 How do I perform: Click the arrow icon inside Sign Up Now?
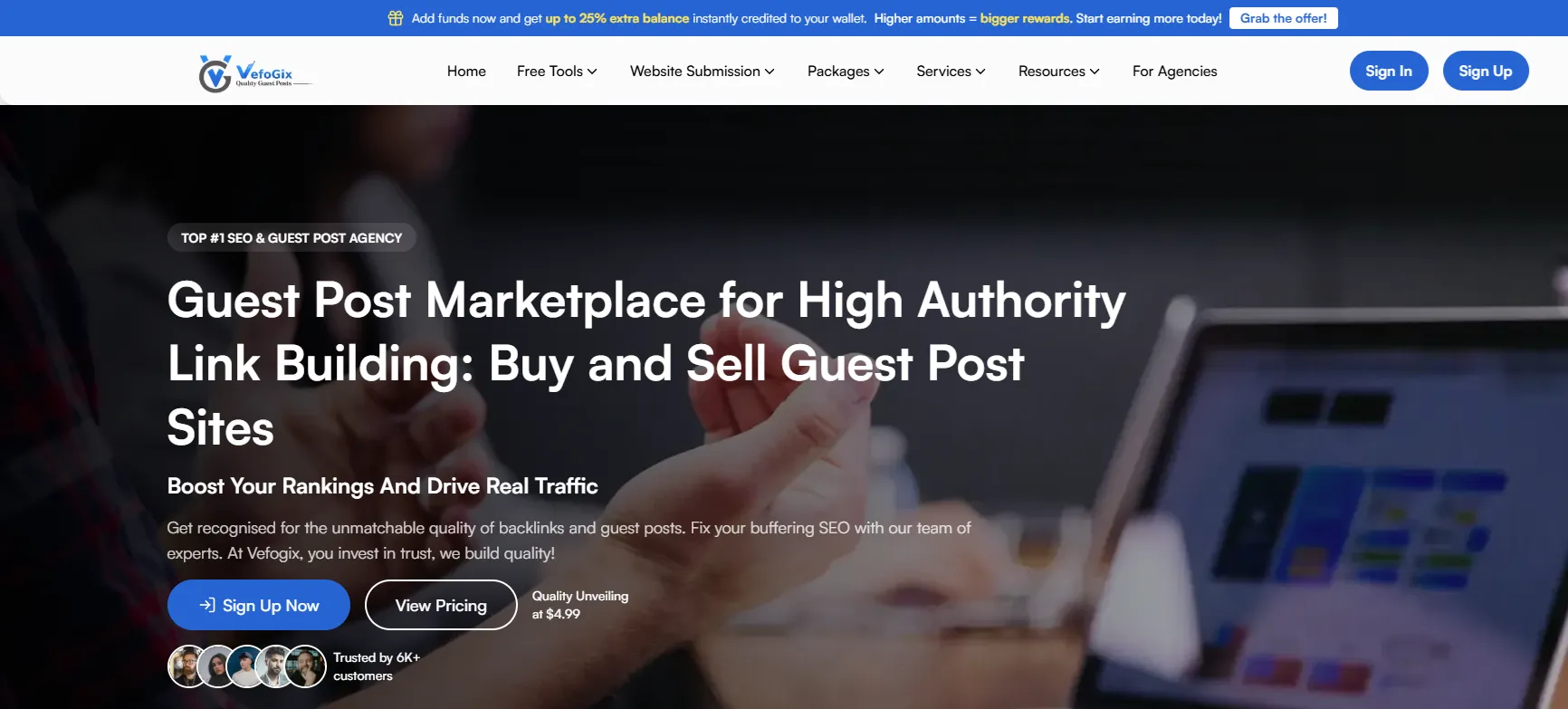[207, 605]
